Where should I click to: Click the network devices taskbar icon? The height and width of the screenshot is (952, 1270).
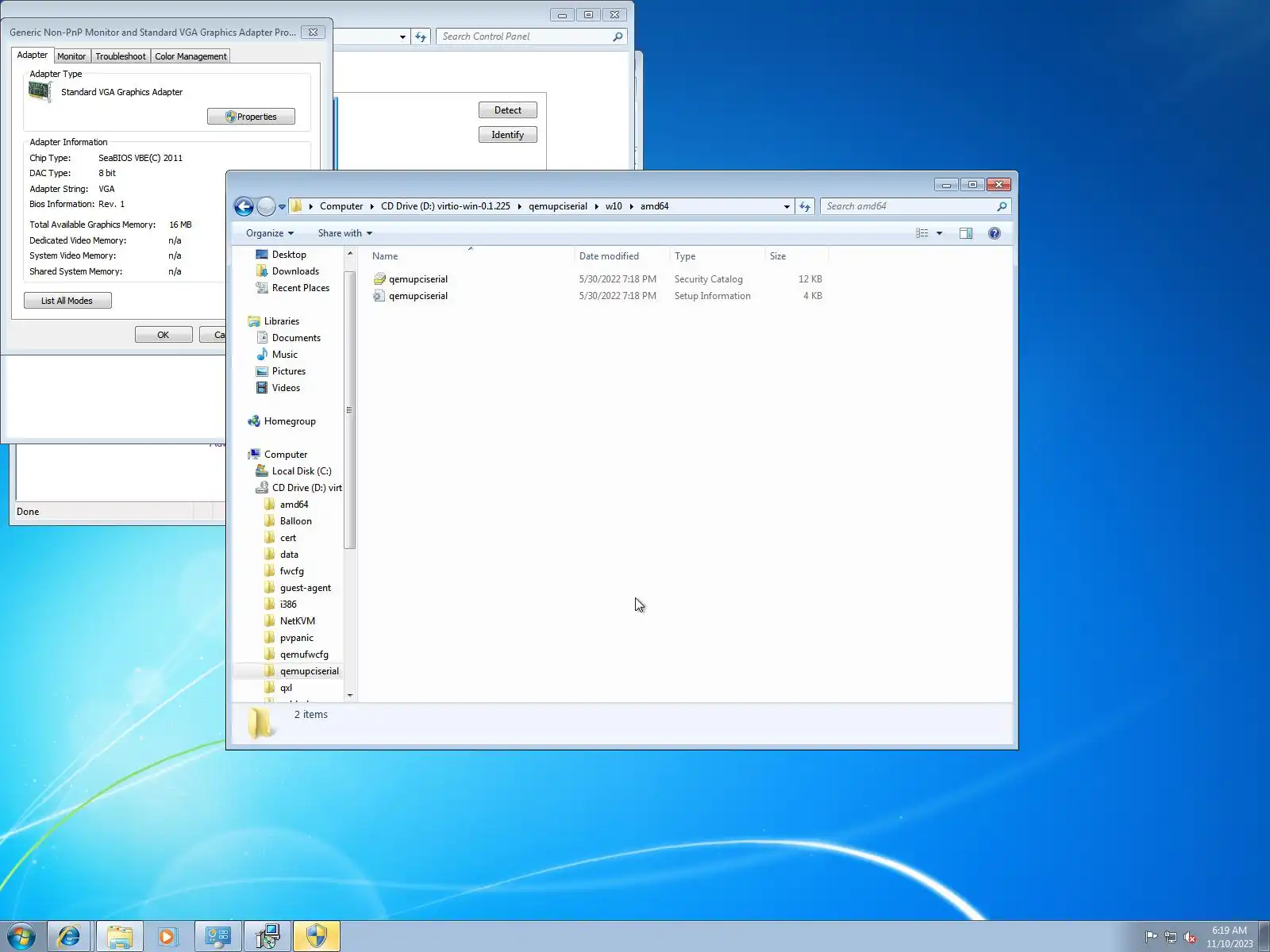(x=267, y=937)
